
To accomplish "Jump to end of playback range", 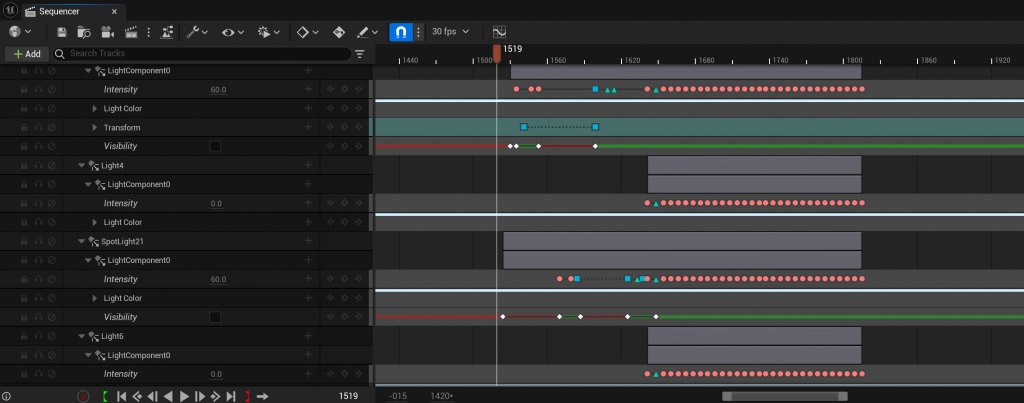I will (x=231, y=396).
